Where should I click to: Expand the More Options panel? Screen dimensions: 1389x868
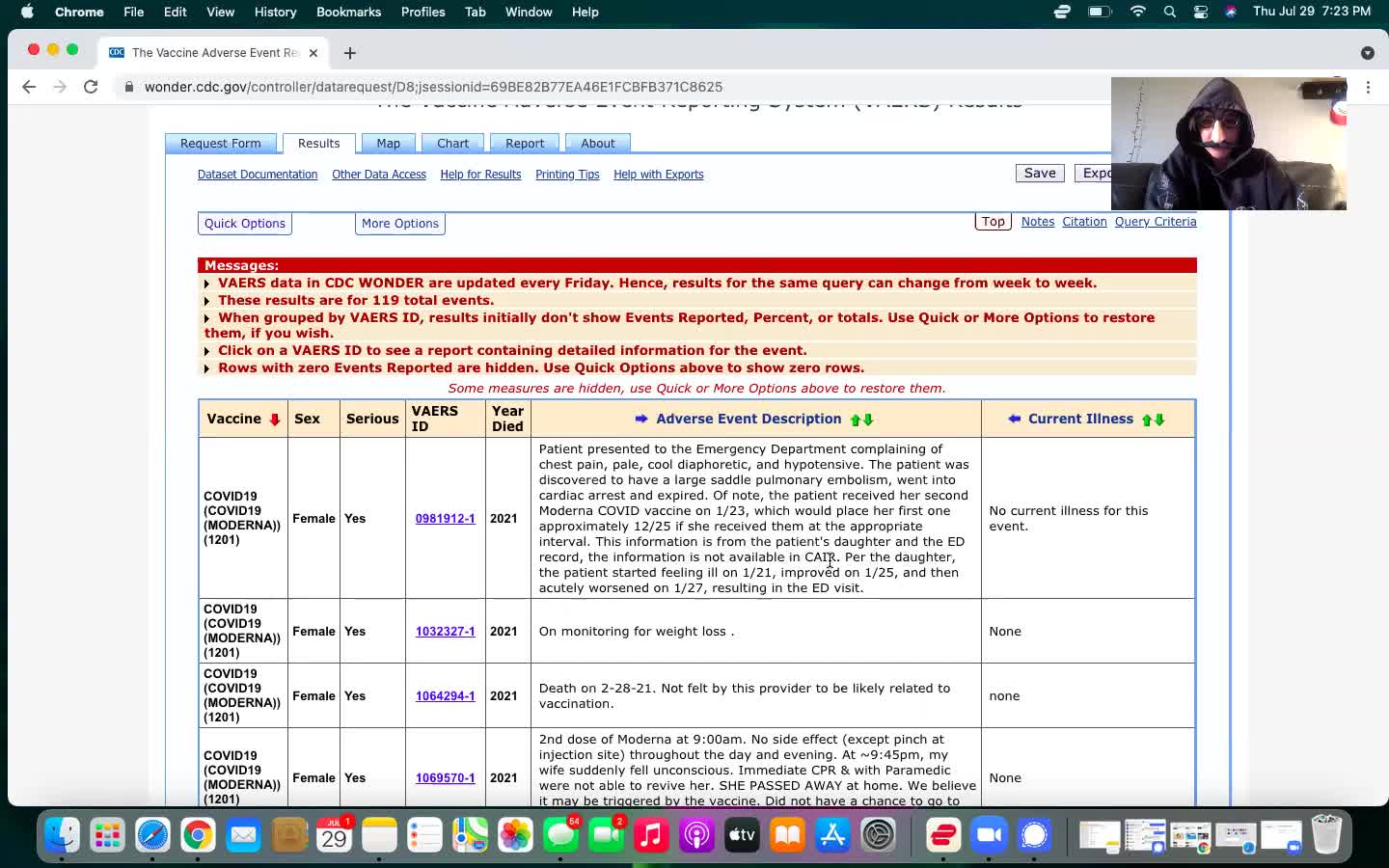coord(400,224)
